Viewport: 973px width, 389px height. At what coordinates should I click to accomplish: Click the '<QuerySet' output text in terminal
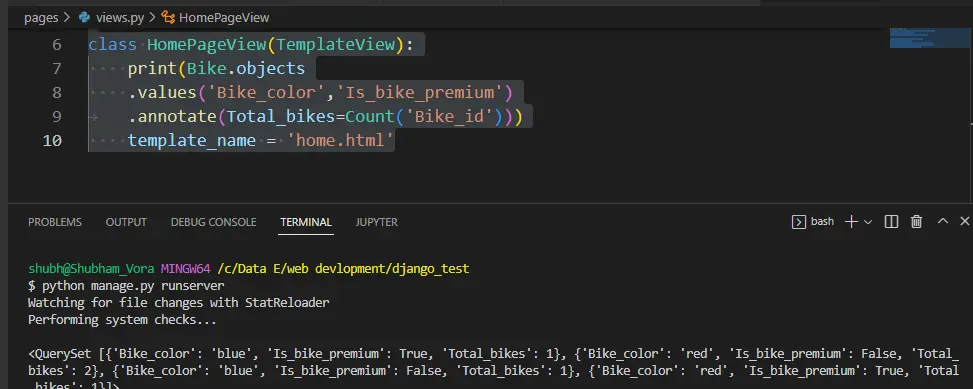pyautogui.click(x=61, y=354)
